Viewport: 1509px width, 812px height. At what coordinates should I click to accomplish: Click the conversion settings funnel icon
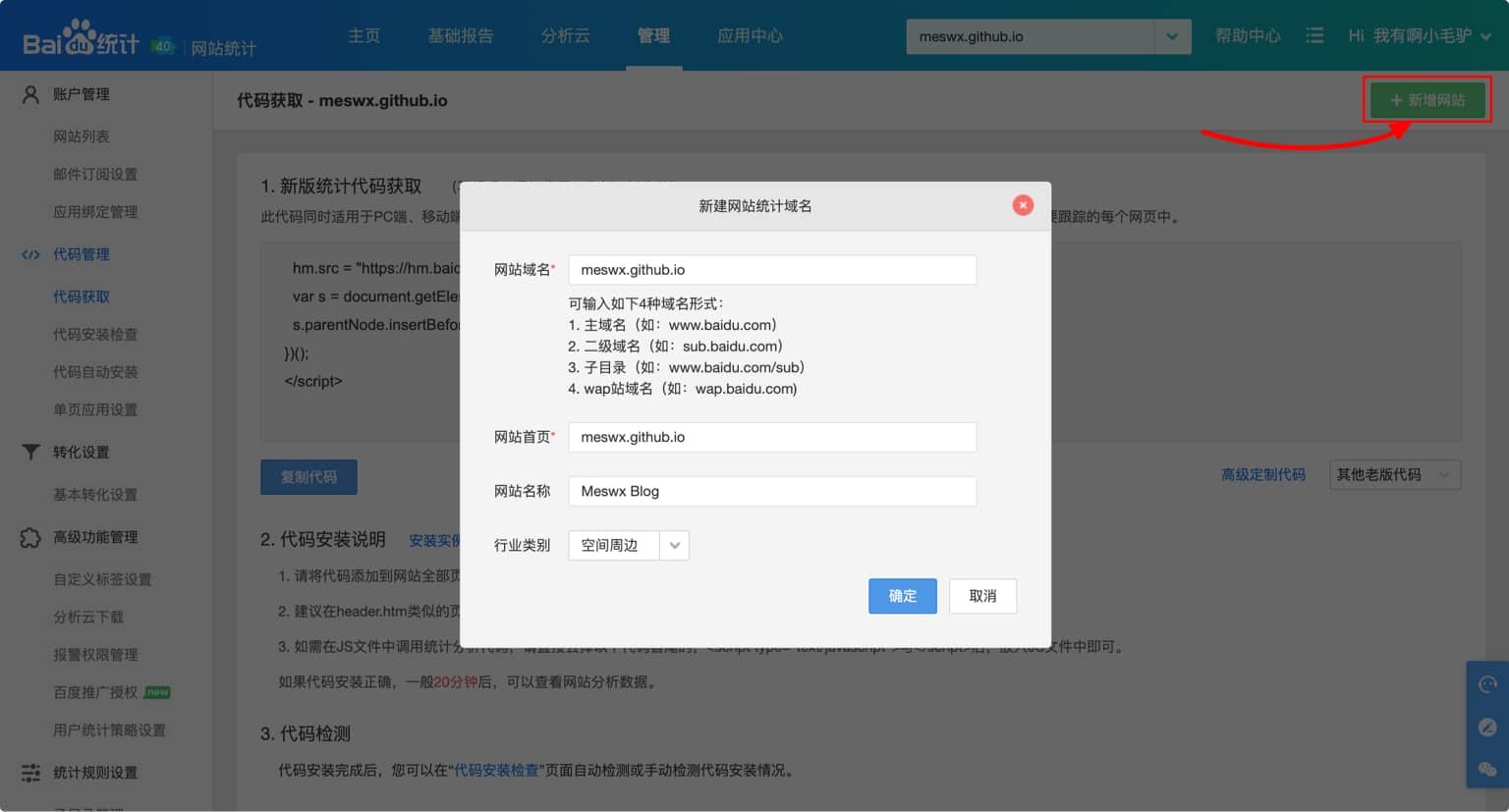(x=30, y=452)
